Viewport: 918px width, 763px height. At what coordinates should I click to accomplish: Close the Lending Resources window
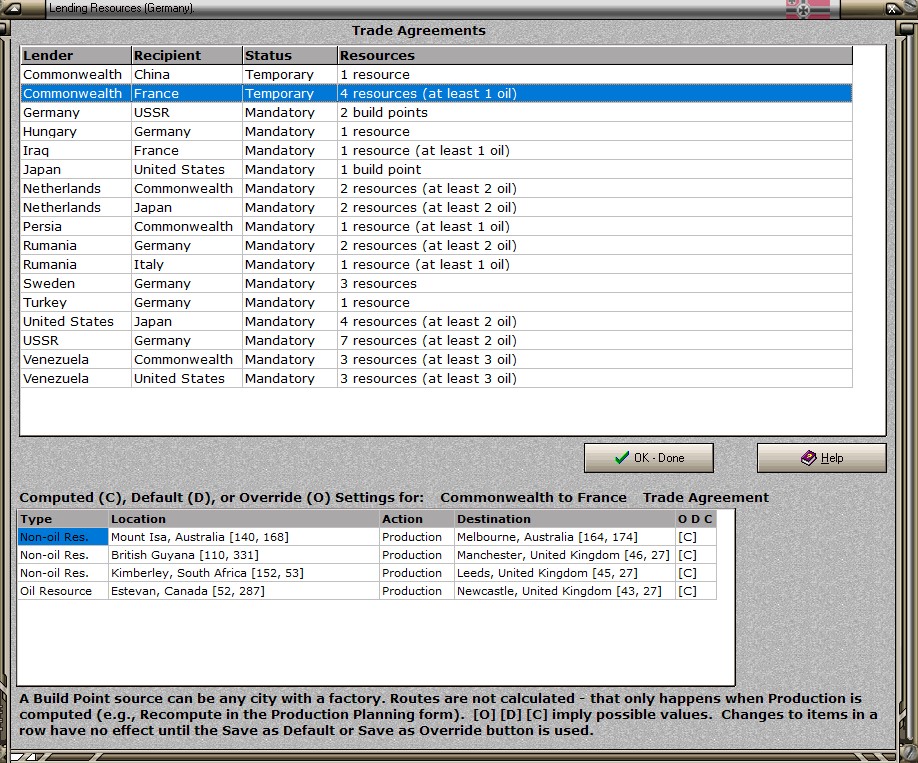click(892, 9)
